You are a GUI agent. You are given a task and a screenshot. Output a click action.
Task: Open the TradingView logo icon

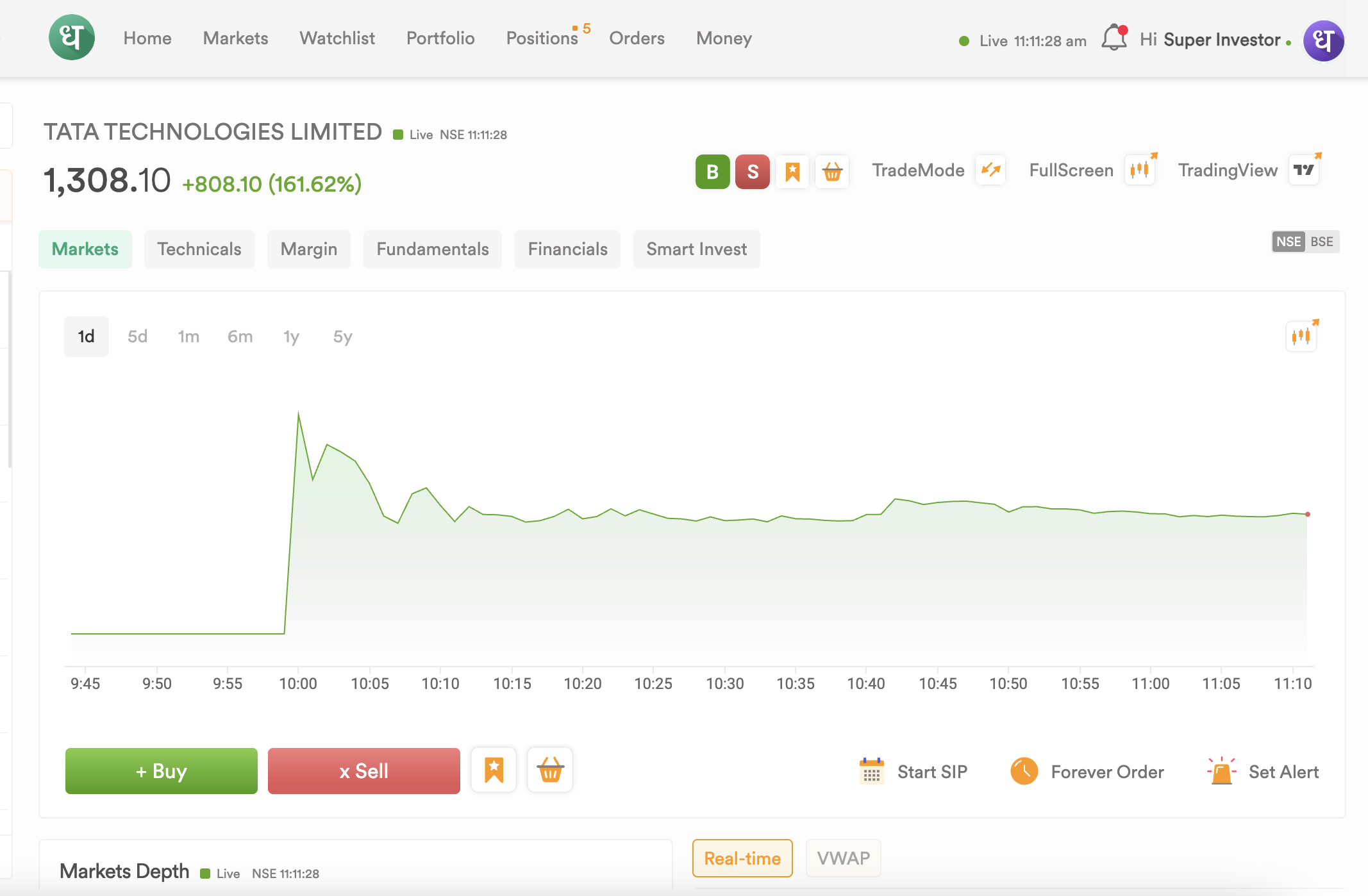coord(1304,170)
